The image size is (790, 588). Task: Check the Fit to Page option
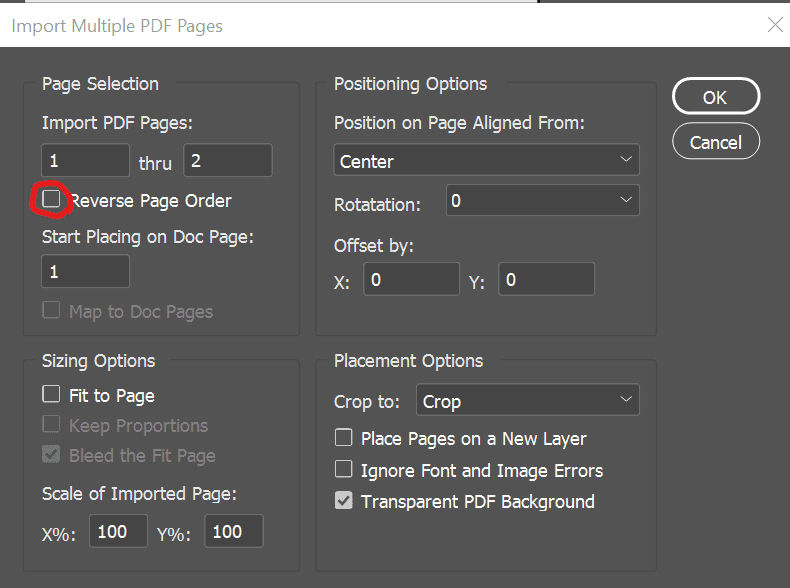pos(51,395)
